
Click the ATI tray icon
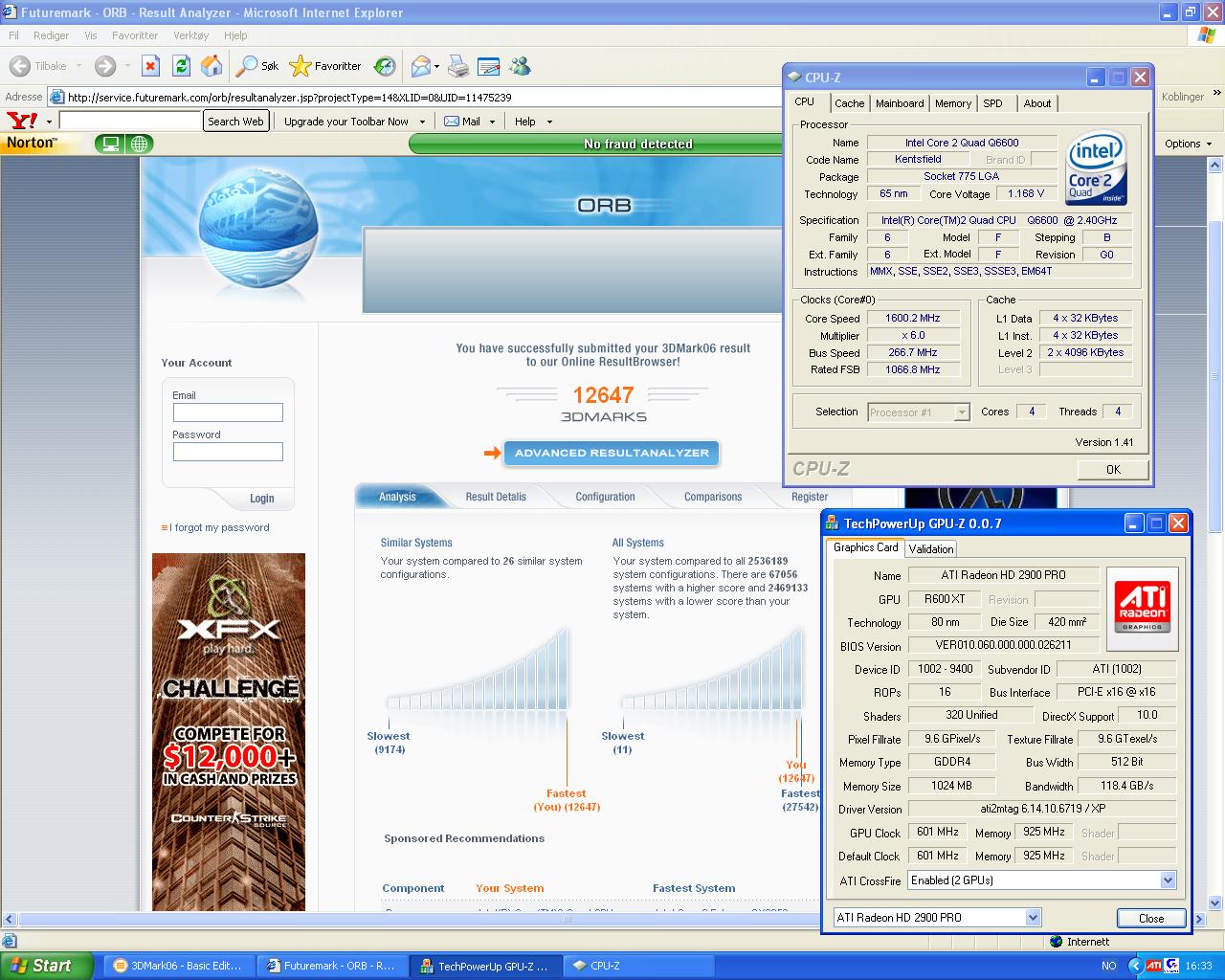point(1154,966)
